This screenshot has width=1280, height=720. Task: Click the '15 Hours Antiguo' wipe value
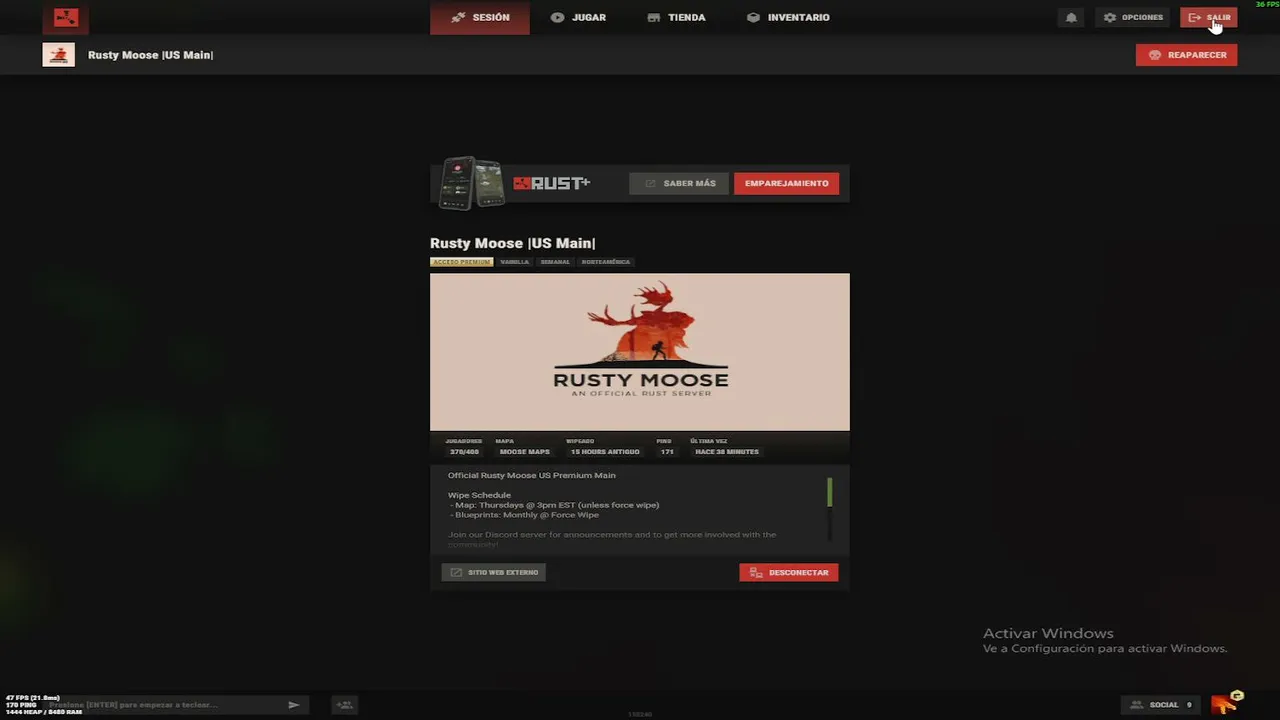pos(605,452)
